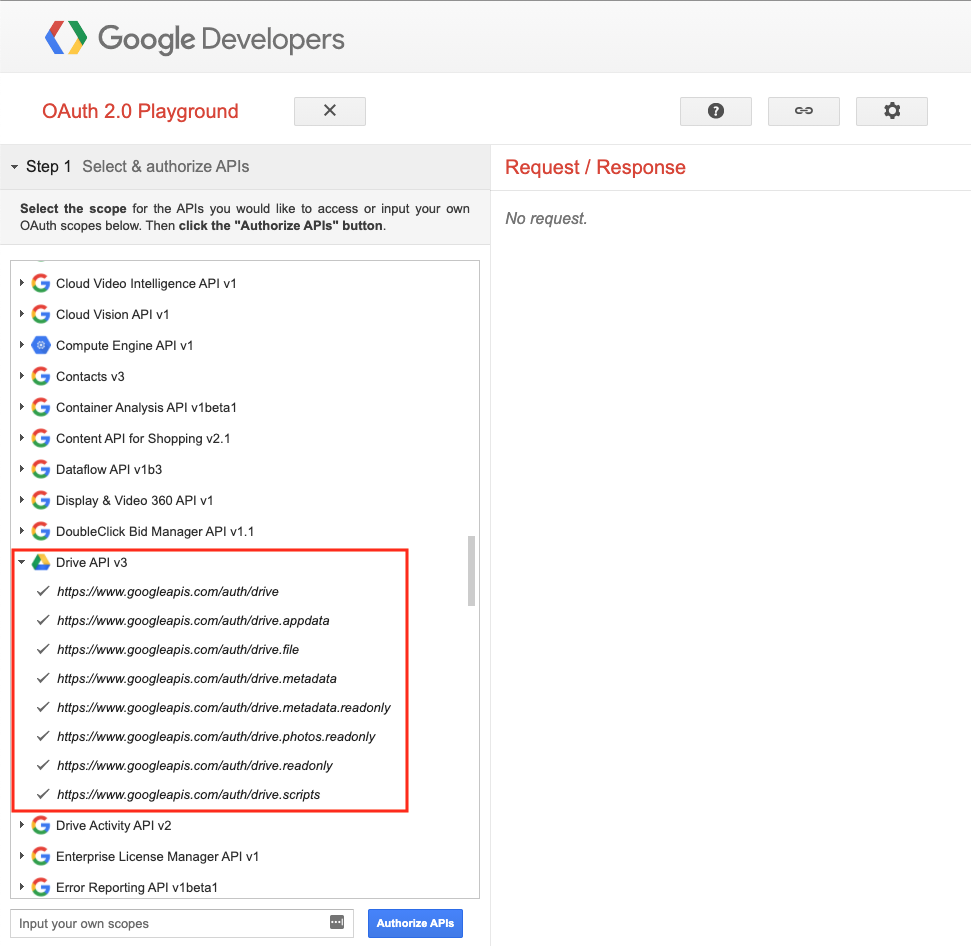Click the Compute Engine API hexagon icon
Image resolution: width=971 pixels, height=946 pixels.
point(41,345)
